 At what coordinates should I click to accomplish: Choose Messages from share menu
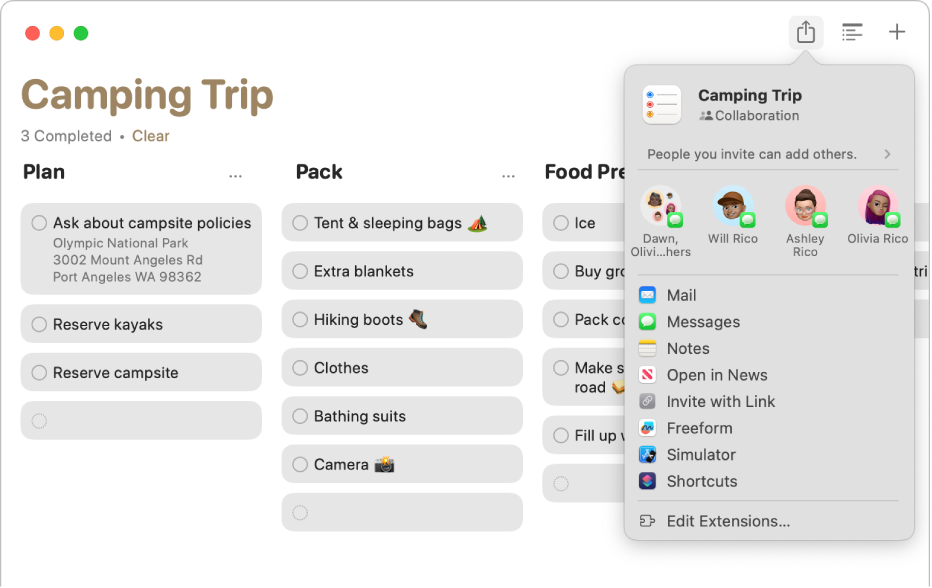(703, 322)
